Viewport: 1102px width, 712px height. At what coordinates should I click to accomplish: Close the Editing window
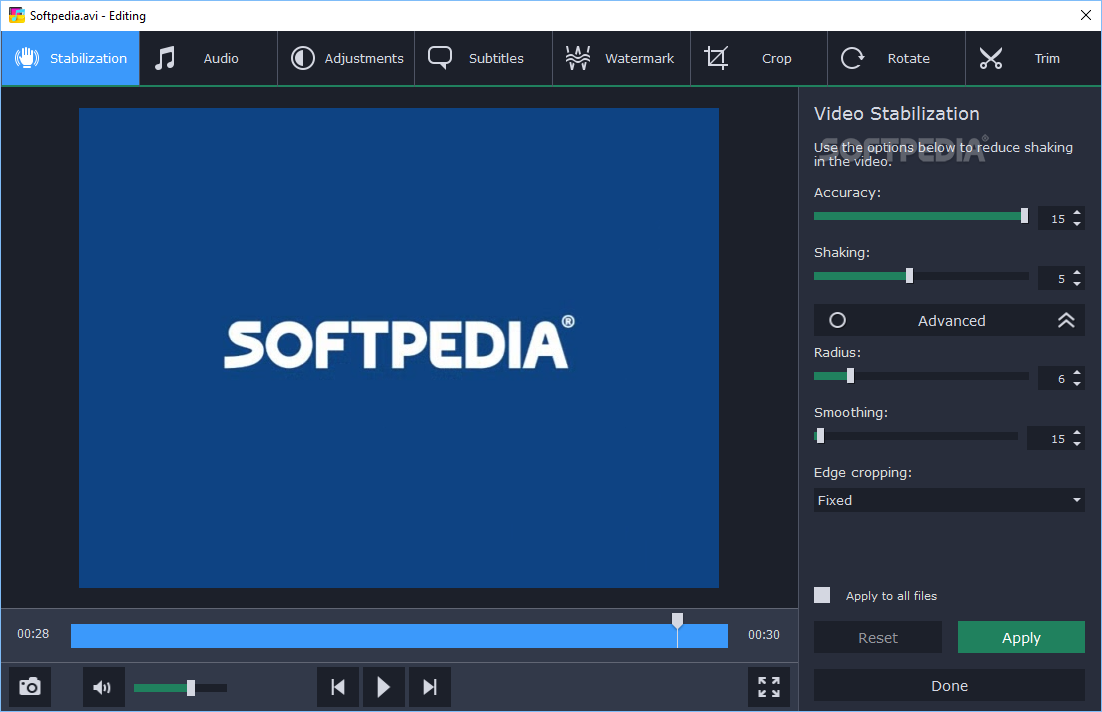pyautogui.click(x=1085, y=15)
